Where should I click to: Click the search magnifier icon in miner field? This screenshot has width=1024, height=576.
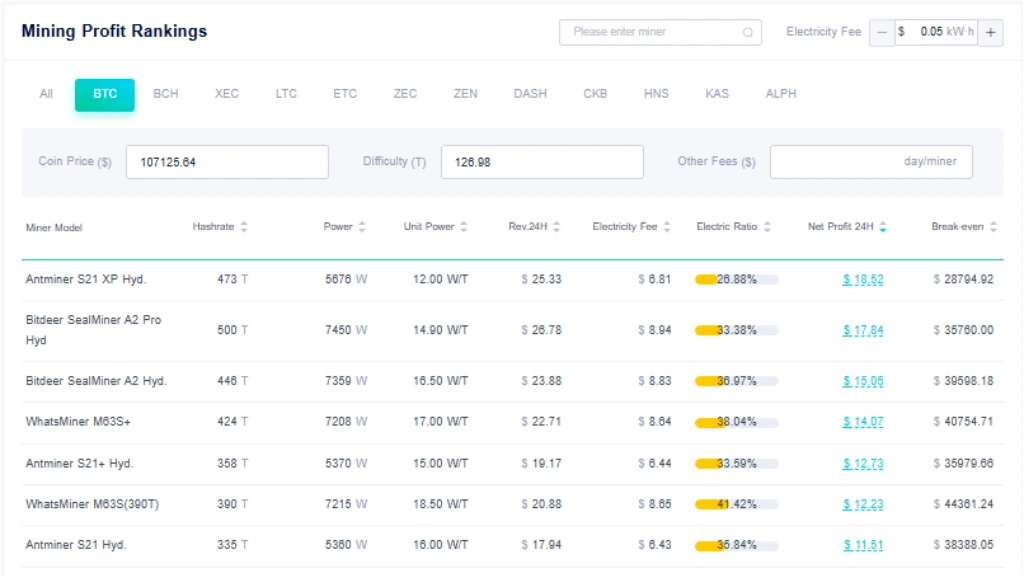pyautogui.click(x=748, y=32)
